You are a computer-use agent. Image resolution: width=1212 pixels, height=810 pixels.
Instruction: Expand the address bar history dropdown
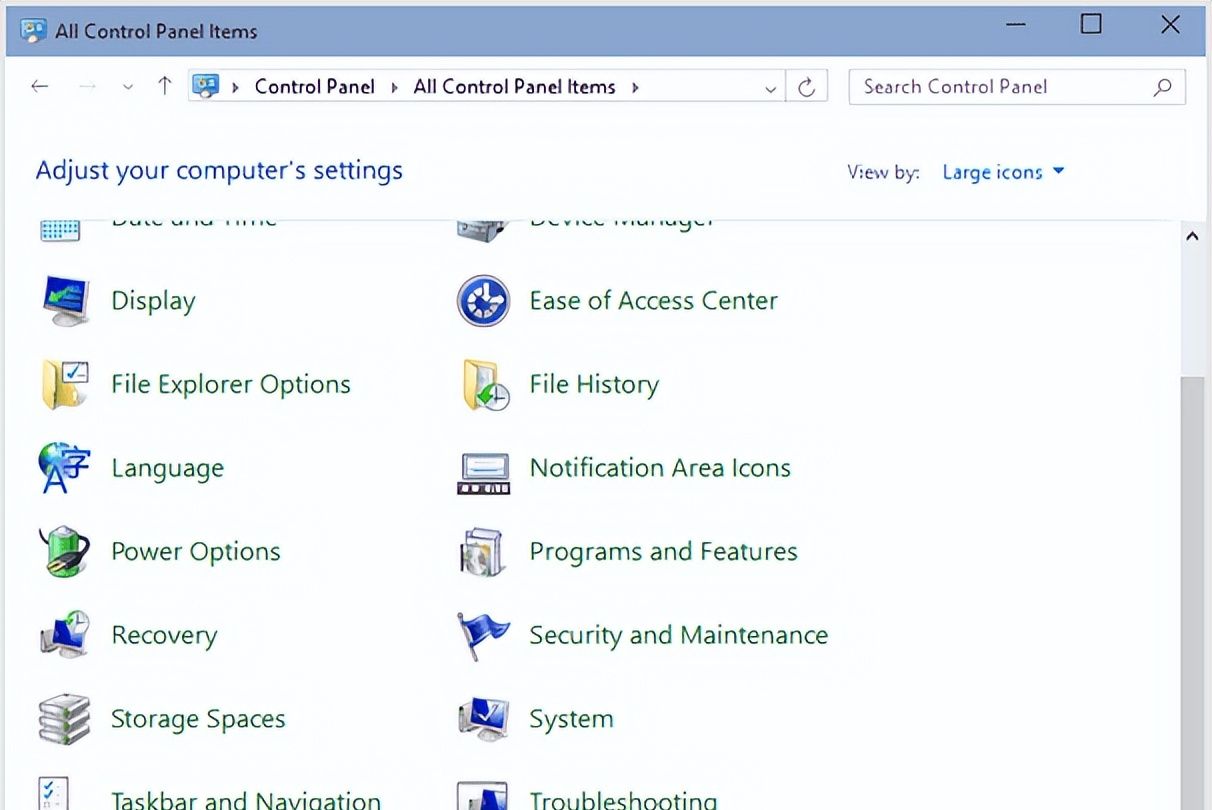click(x=770, y=88)
